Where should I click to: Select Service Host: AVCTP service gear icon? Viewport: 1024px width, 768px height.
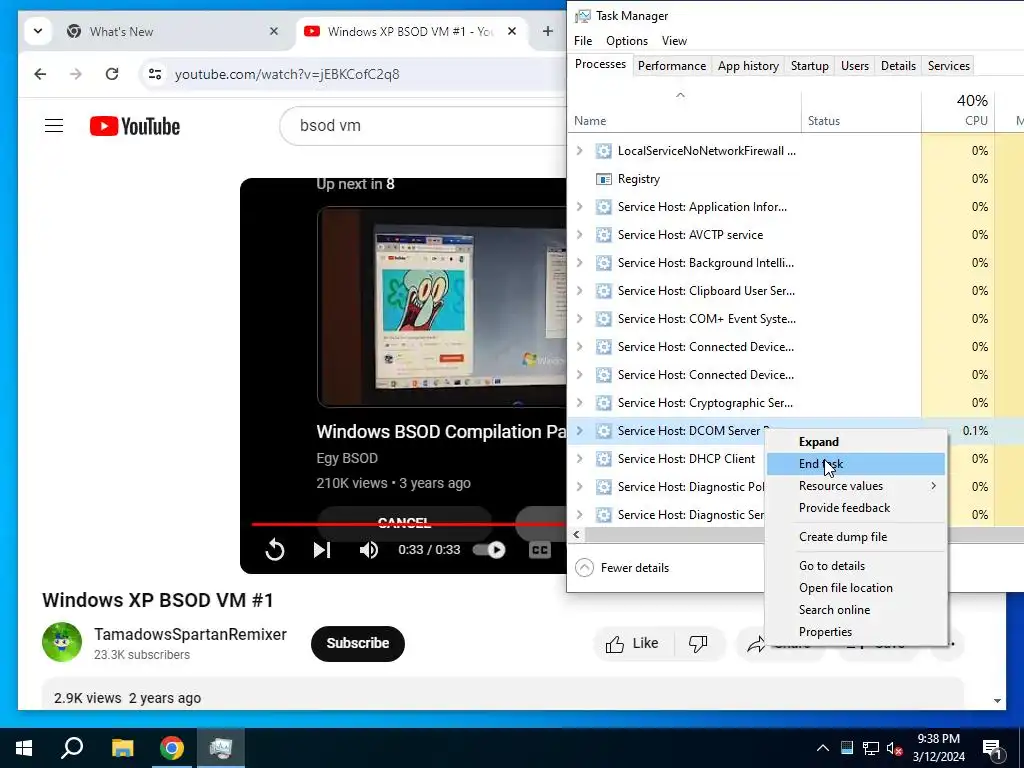click(603, 235)
